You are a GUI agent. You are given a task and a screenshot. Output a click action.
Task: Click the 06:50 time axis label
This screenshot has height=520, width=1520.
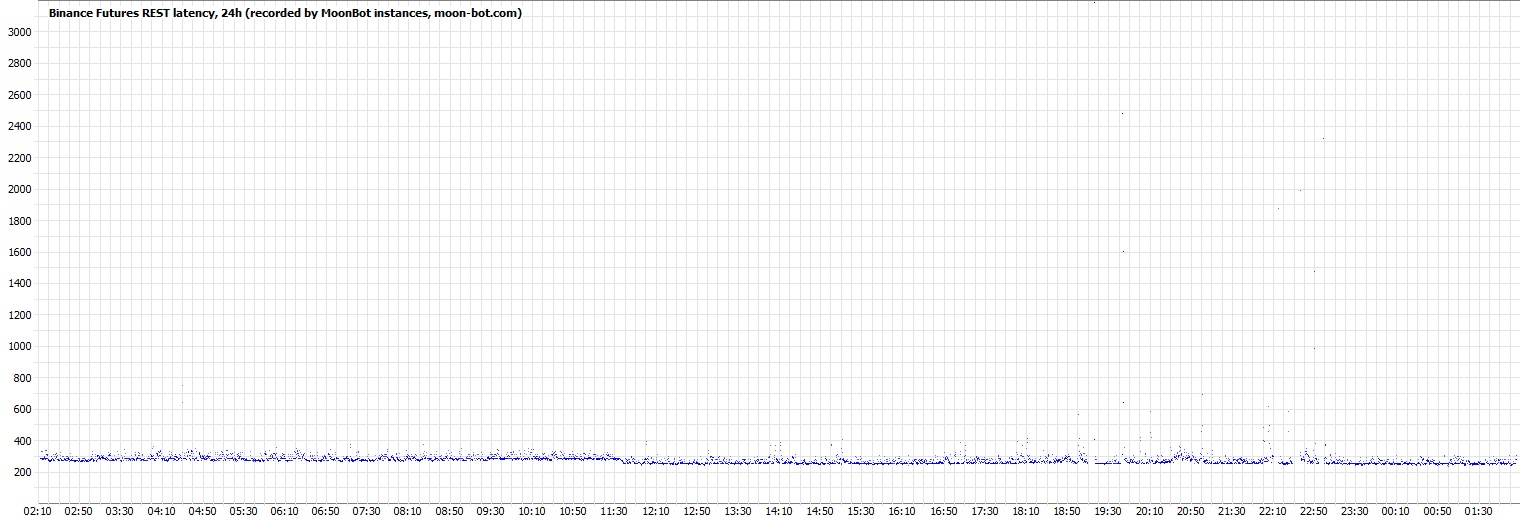(x=325, y=511)
